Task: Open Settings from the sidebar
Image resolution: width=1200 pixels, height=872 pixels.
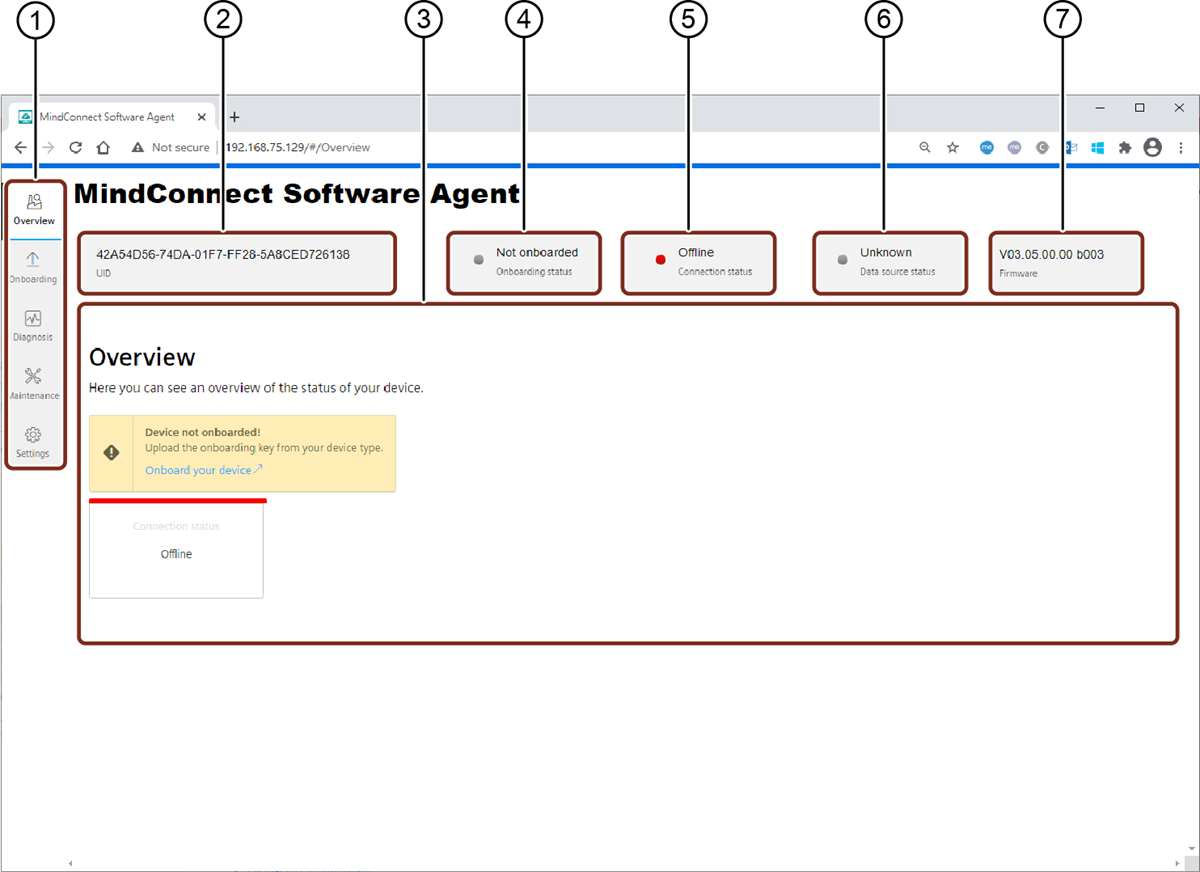Action: coord(33,442)
